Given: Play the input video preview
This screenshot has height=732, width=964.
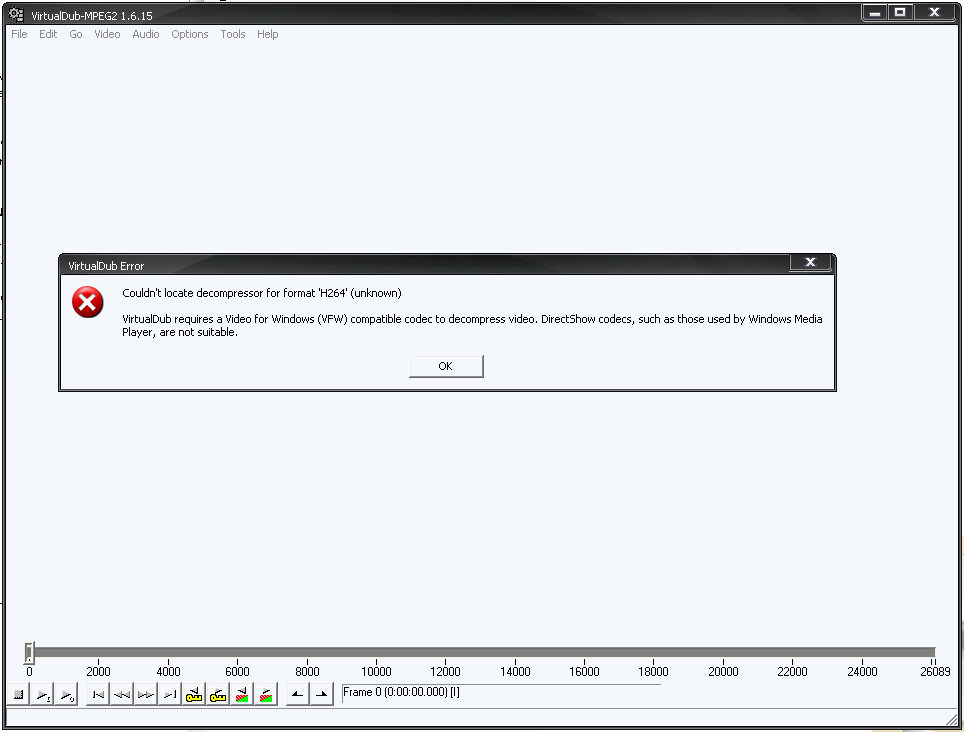Looking at the screenshot, I should coord(42,695).
